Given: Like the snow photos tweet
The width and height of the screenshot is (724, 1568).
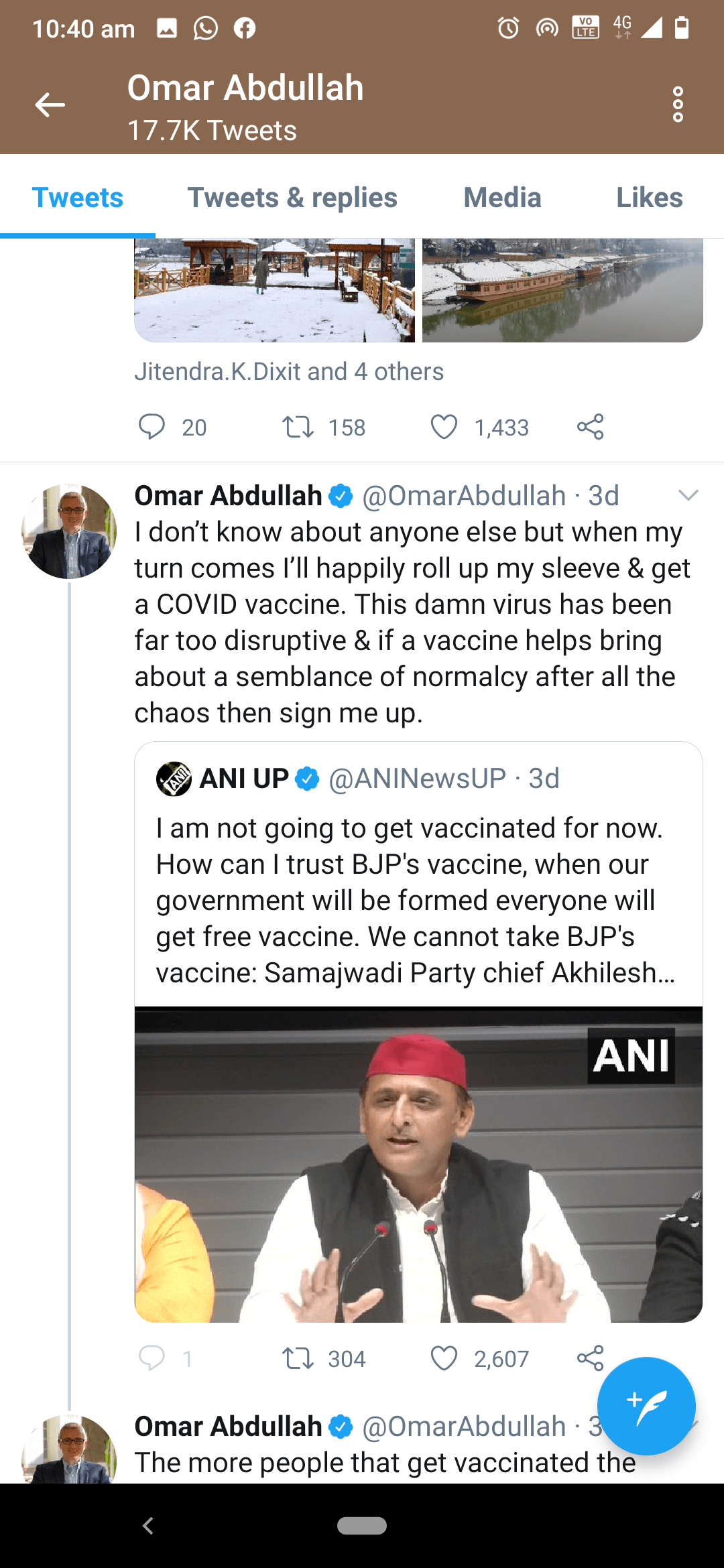Looking at the screenshot, I should 444,427.
